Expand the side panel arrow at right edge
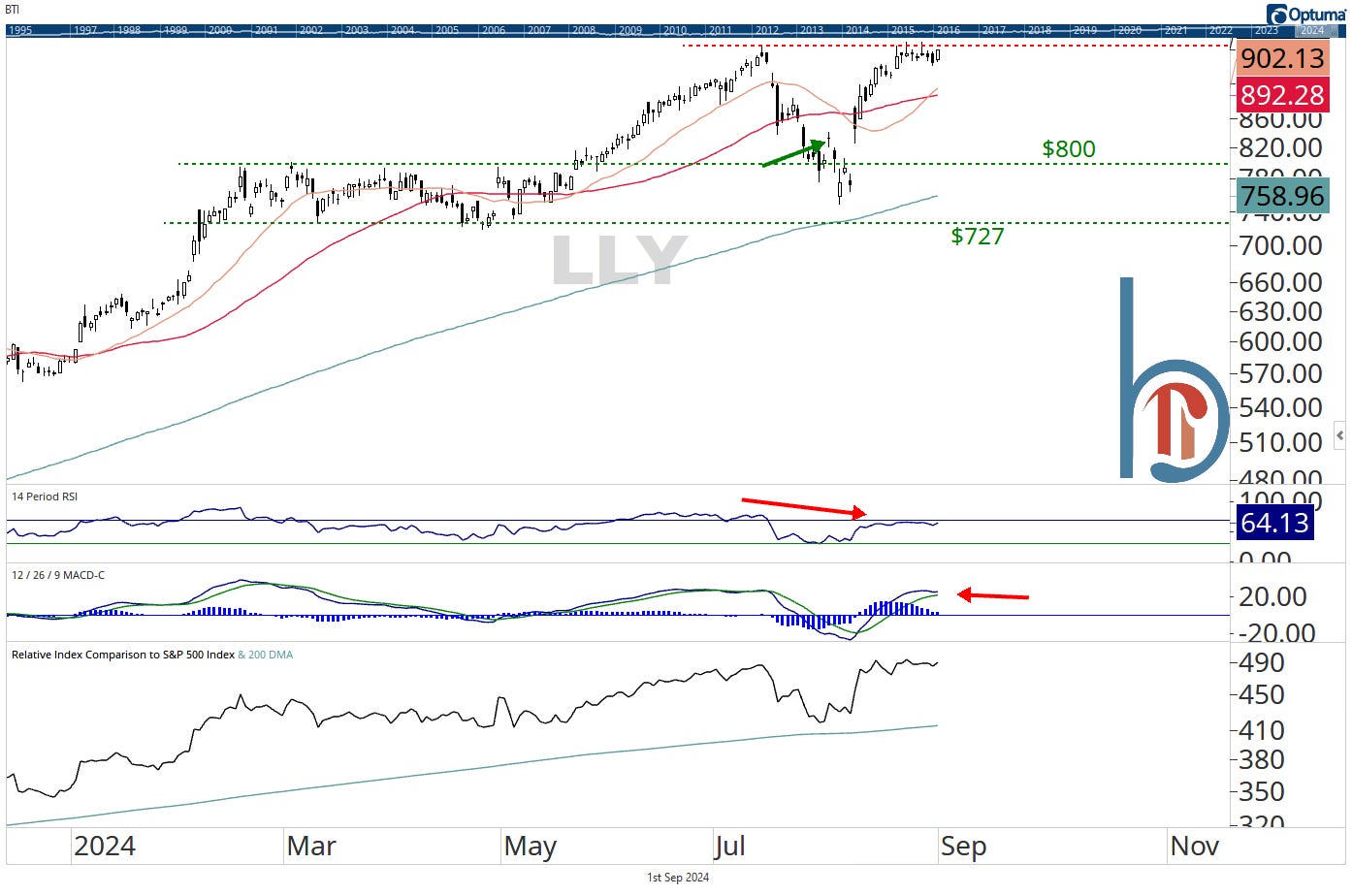Viewport: 1352px width, 896px height. click(1339, 433)
